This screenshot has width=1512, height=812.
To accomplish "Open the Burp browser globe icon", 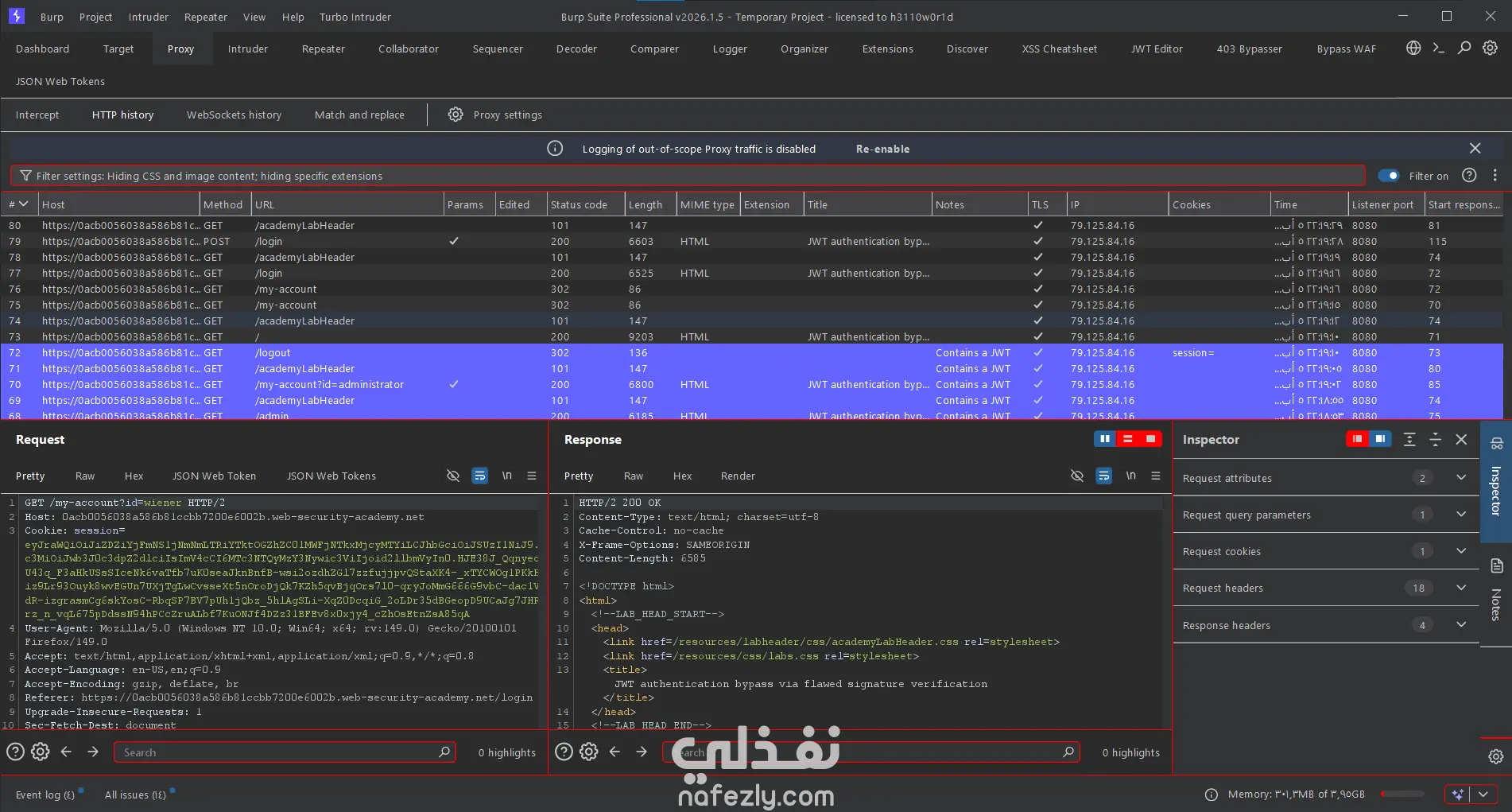I will 1413,48.
